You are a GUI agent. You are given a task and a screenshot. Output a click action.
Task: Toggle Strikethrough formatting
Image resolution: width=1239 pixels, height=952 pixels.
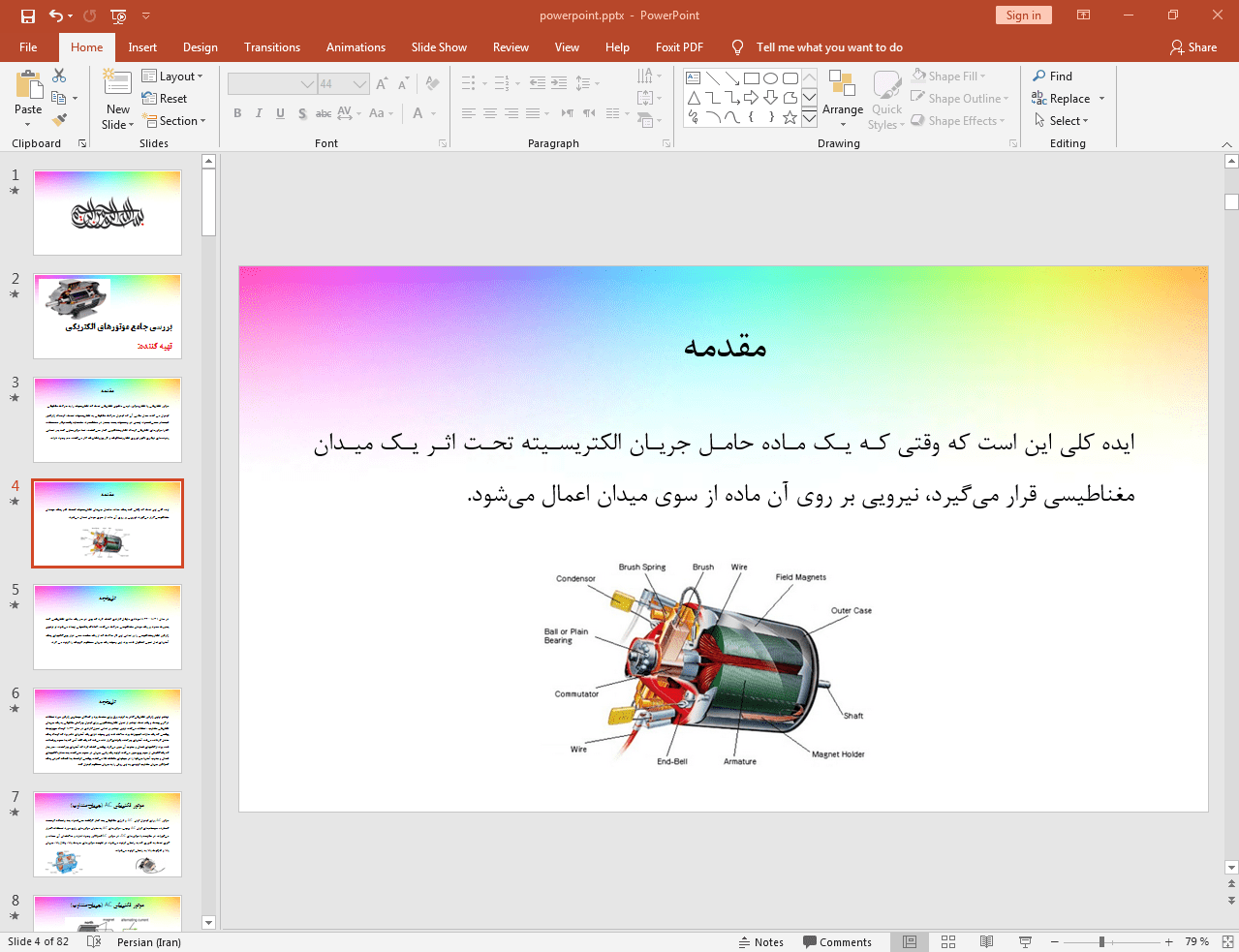(324, 113)
